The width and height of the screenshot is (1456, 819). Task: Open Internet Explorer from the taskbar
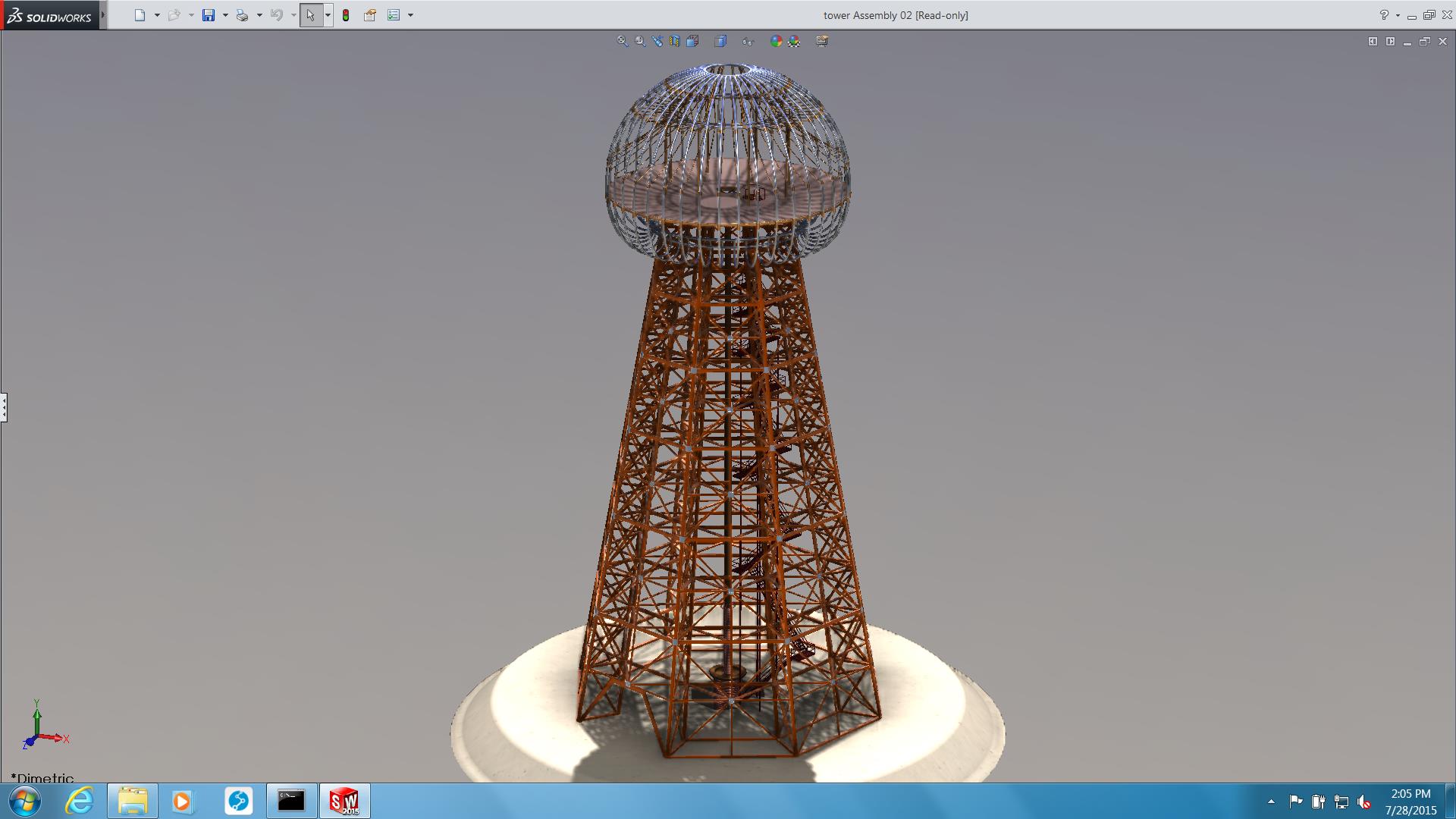coord(79,801)
